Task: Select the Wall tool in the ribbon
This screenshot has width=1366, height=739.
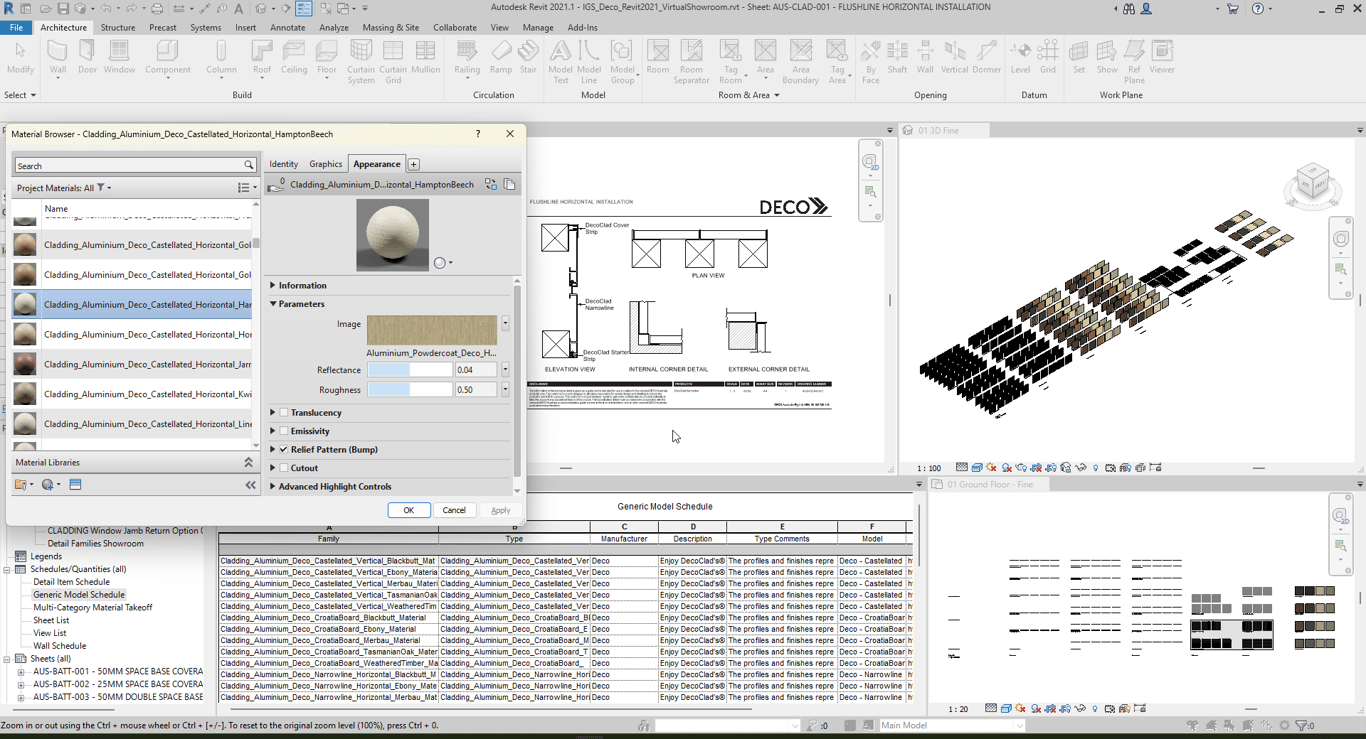Action: tap(58, 56)
